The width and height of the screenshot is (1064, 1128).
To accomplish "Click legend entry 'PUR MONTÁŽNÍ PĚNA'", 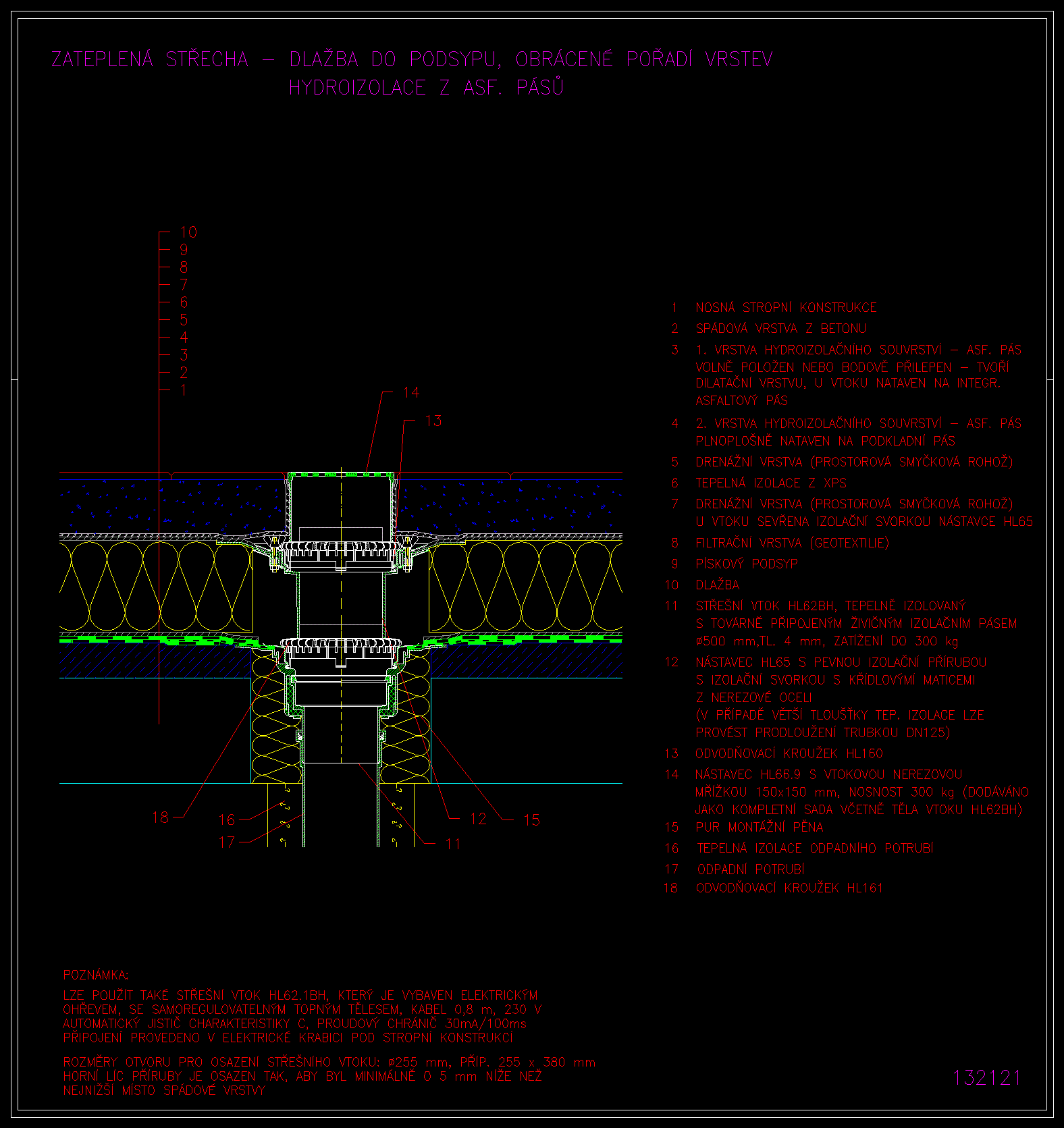I will pyautogui.click(x=760, y=828).
